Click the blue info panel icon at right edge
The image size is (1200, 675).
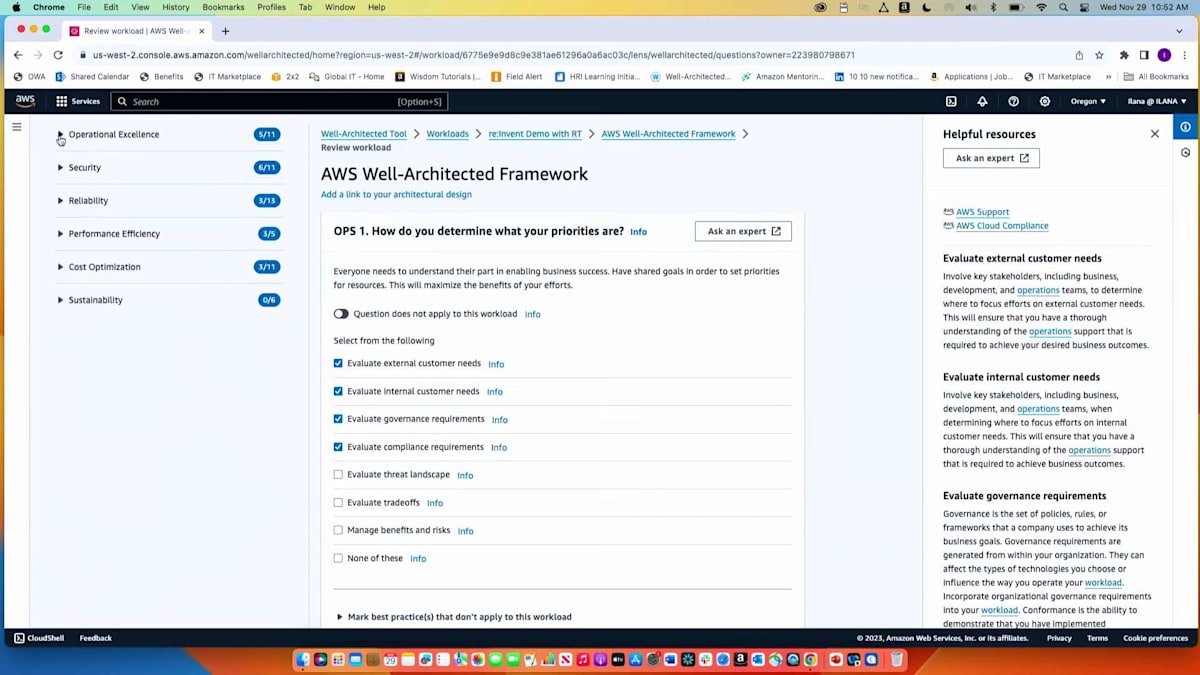[1185, 127]
